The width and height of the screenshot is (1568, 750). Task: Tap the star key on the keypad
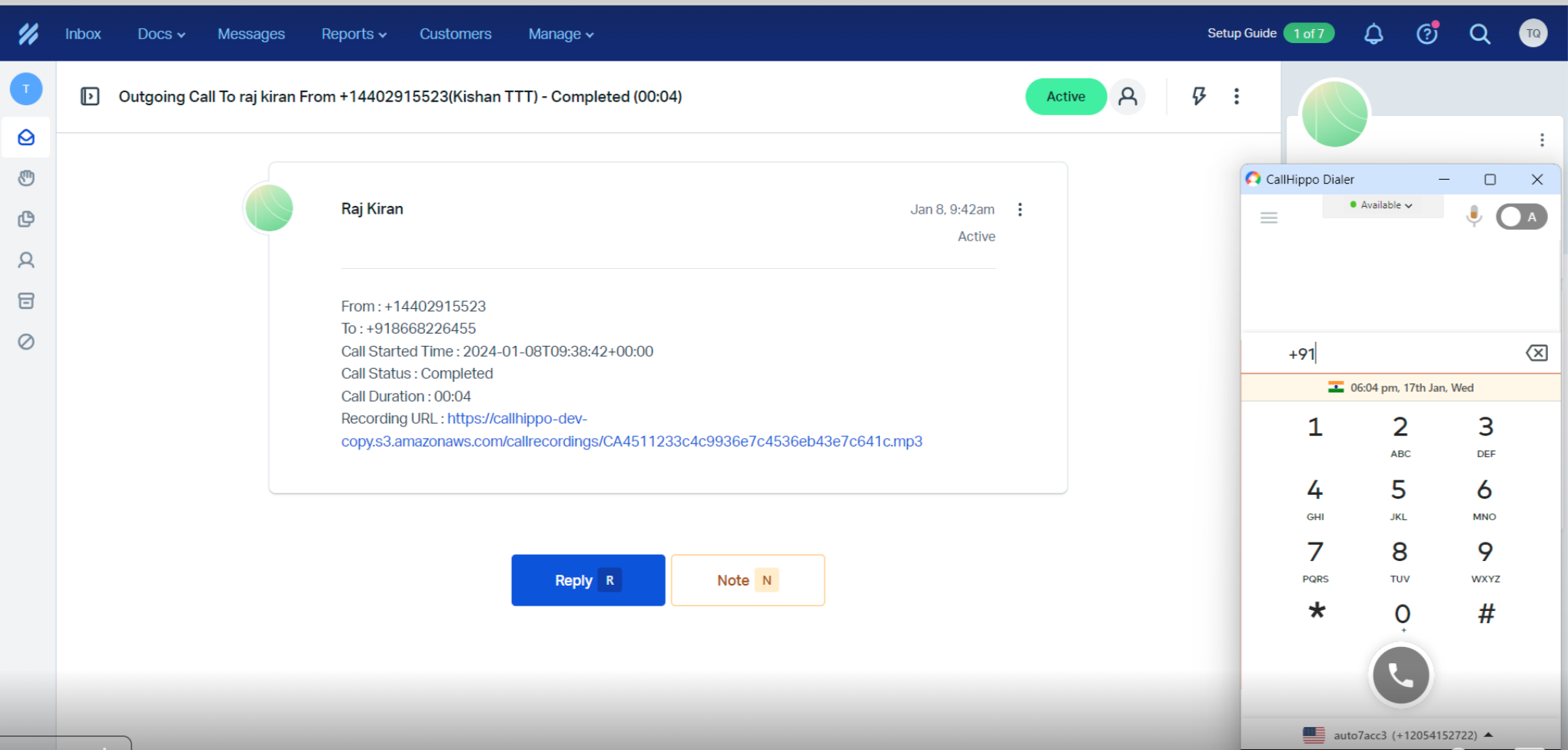(1317, 612)
